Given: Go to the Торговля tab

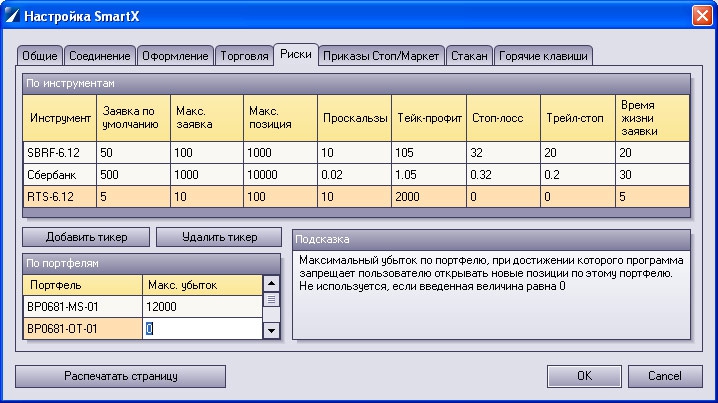Looking at the screenshot, I should click(244, 56).
